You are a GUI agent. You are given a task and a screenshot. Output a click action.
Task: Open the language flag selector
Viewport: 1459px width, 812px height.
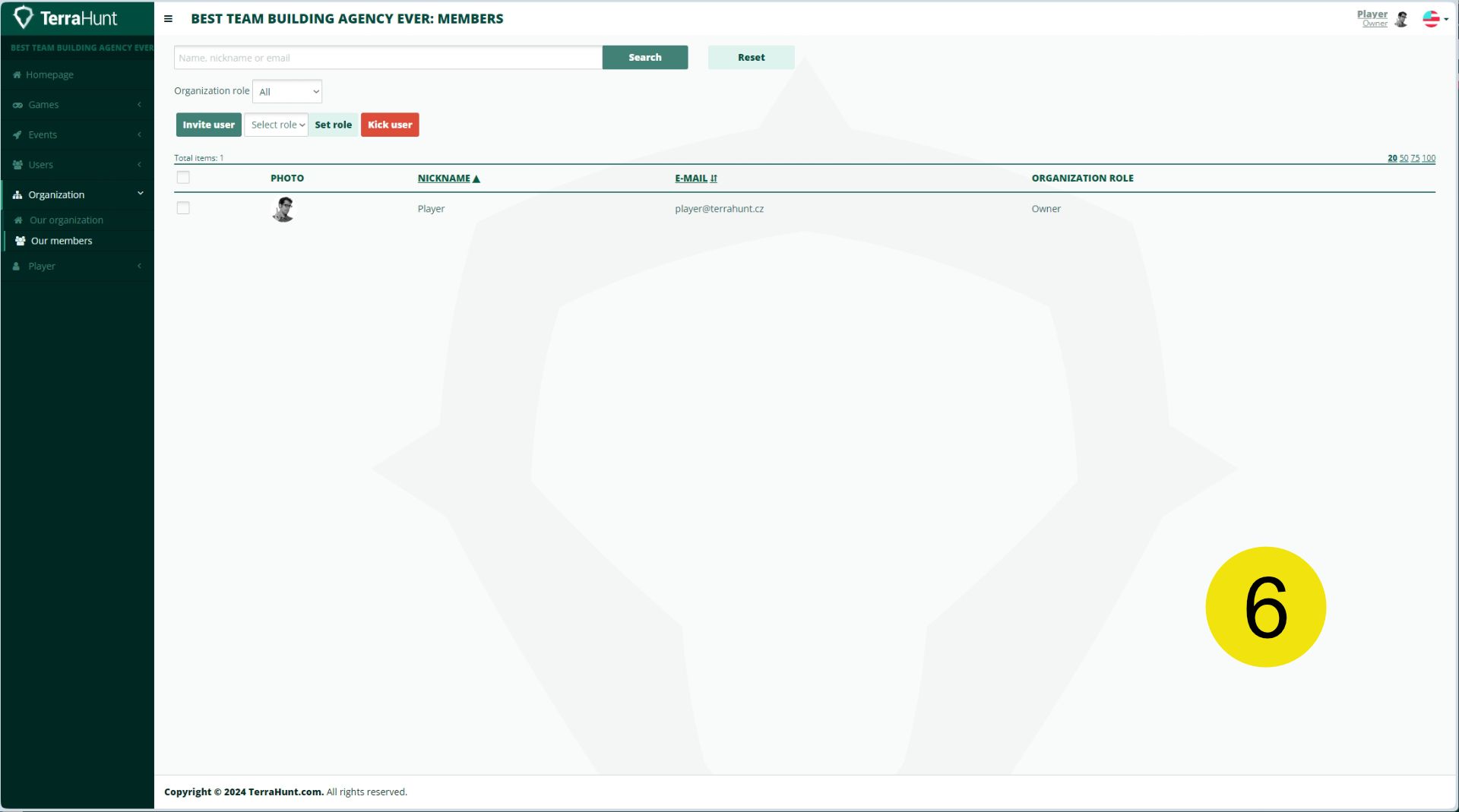tap(1435, 19)
